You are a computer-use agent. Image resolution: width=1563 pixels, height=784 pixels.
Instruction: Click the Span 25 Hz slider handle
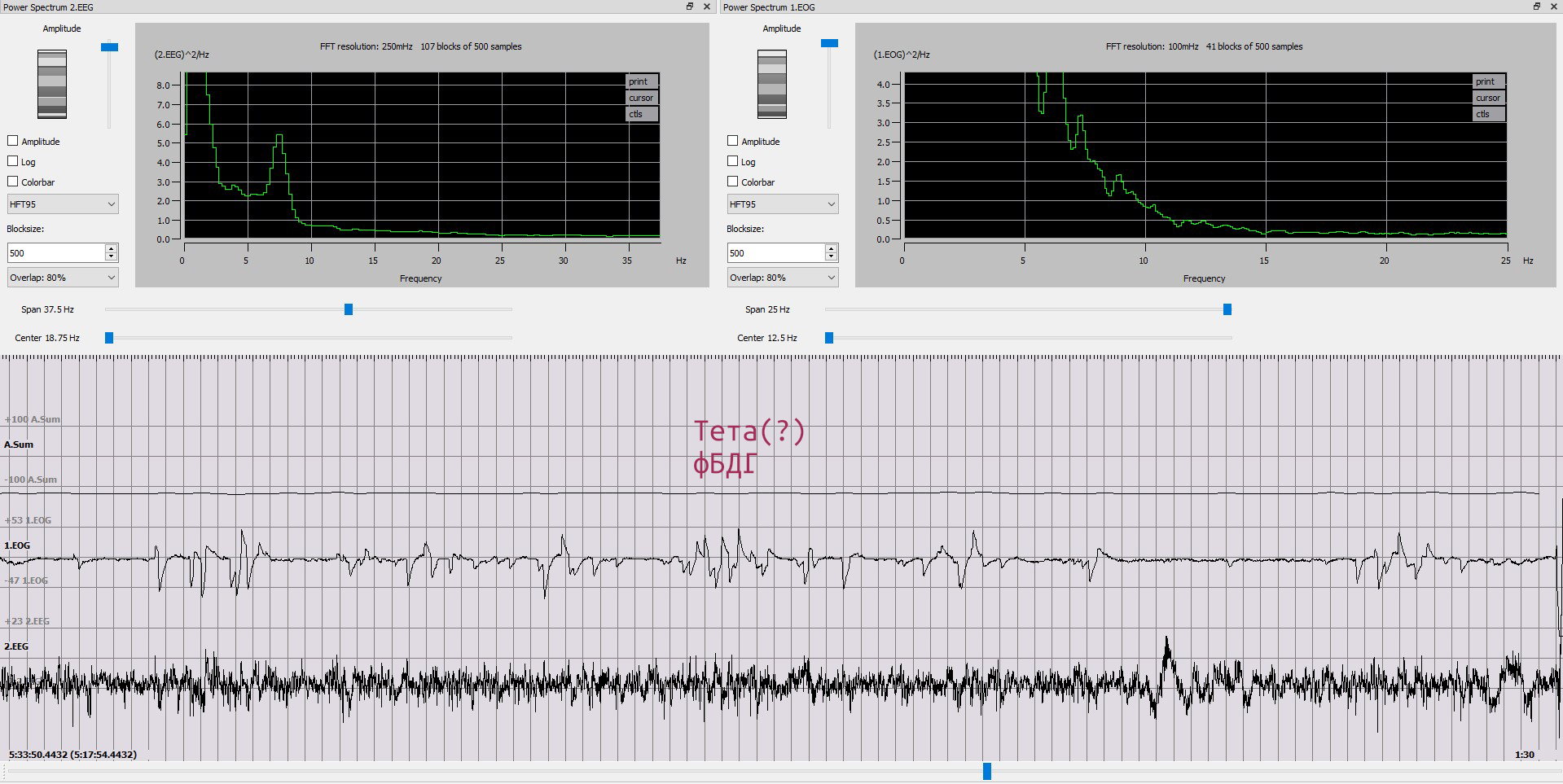[1227, 309]
